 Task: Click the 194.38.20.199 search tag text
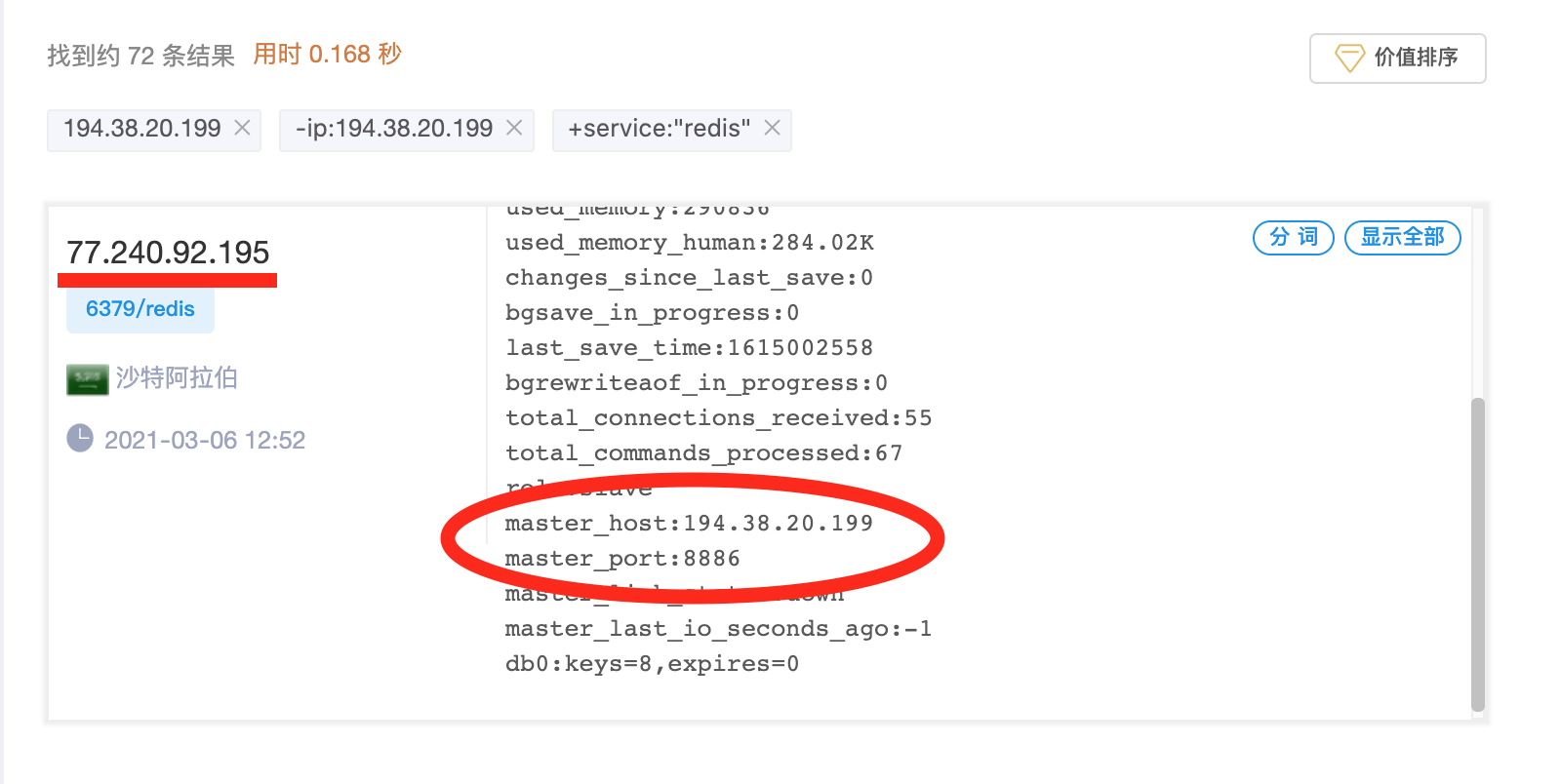pos(142,129)
